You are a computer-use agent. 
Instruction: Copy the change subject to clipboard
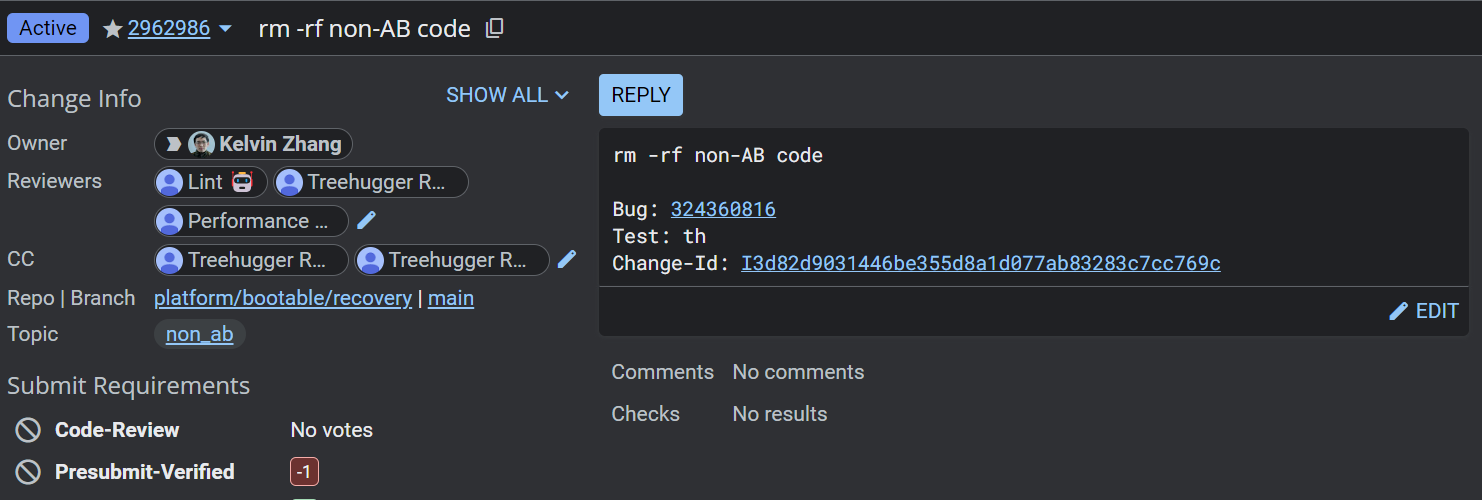pos(494,29)
